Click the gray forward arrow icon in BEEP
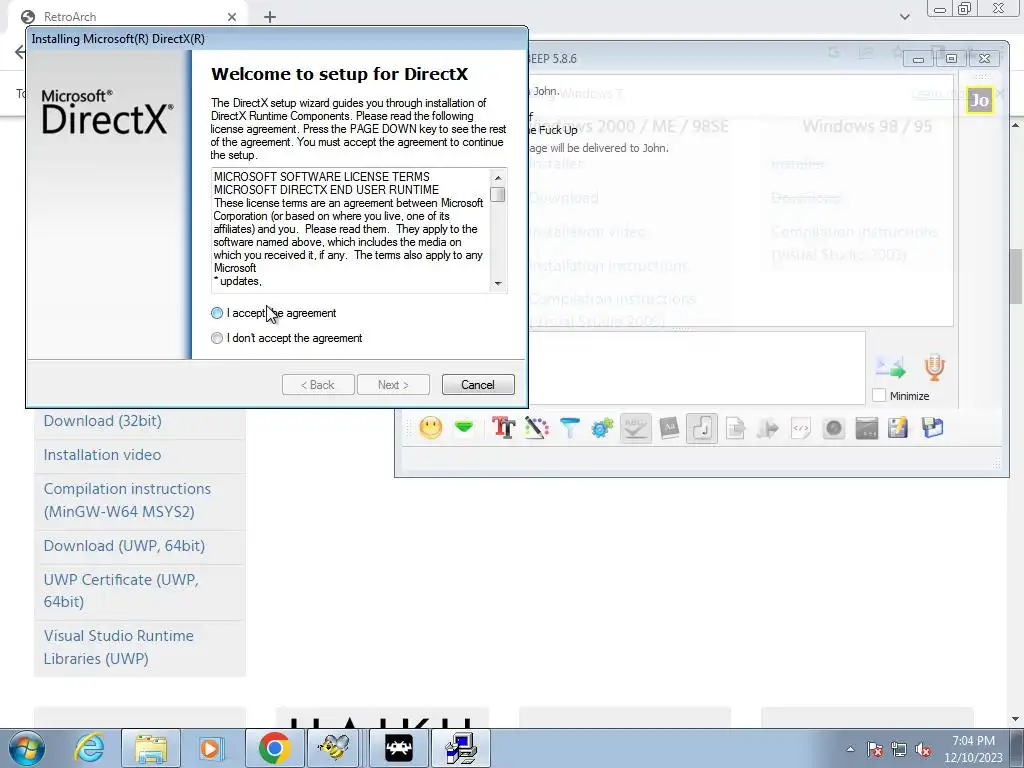Viewport: 1024px width, 768px height. [768, 428]
